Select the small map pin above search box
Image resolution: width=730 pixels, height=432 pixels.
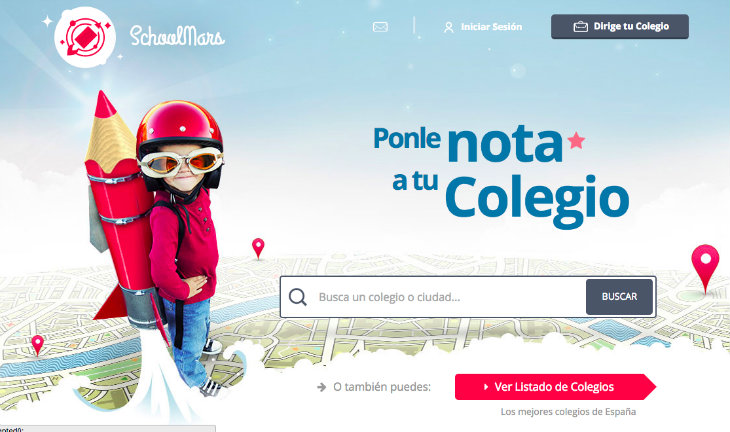click(x=258, y=248)
